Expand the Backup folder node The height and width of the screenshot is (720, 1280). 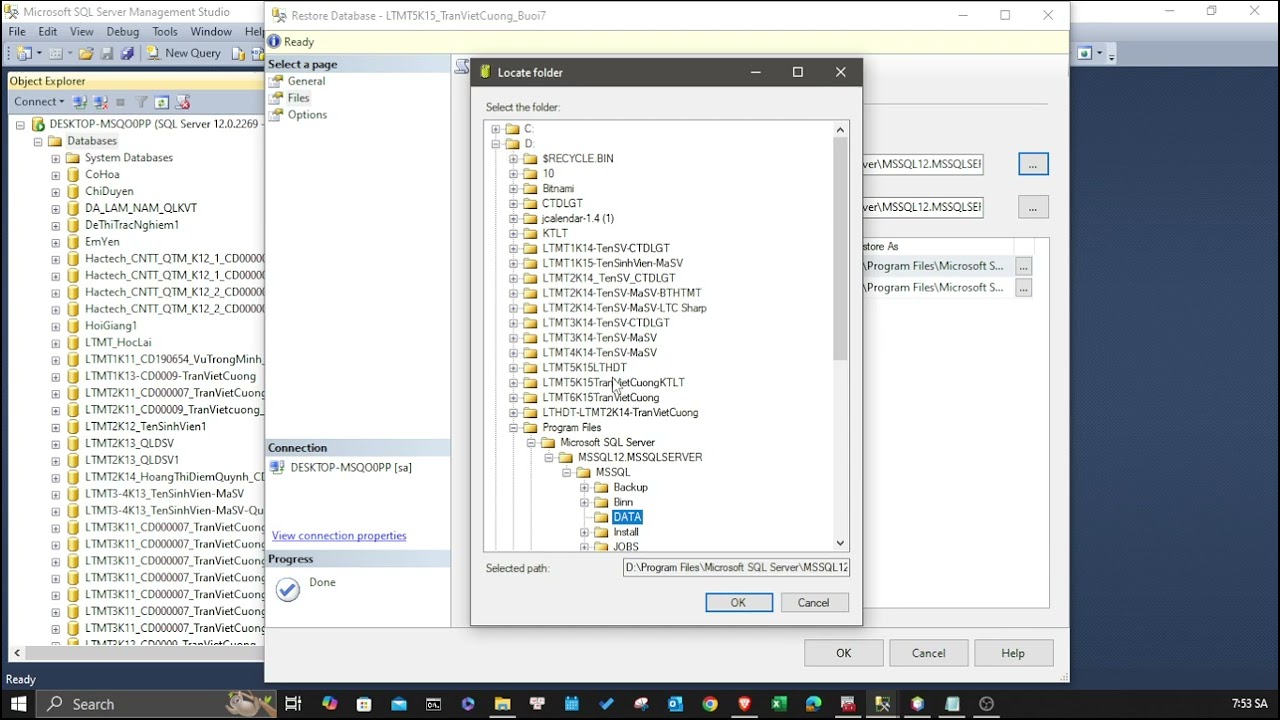coord(585,488)
